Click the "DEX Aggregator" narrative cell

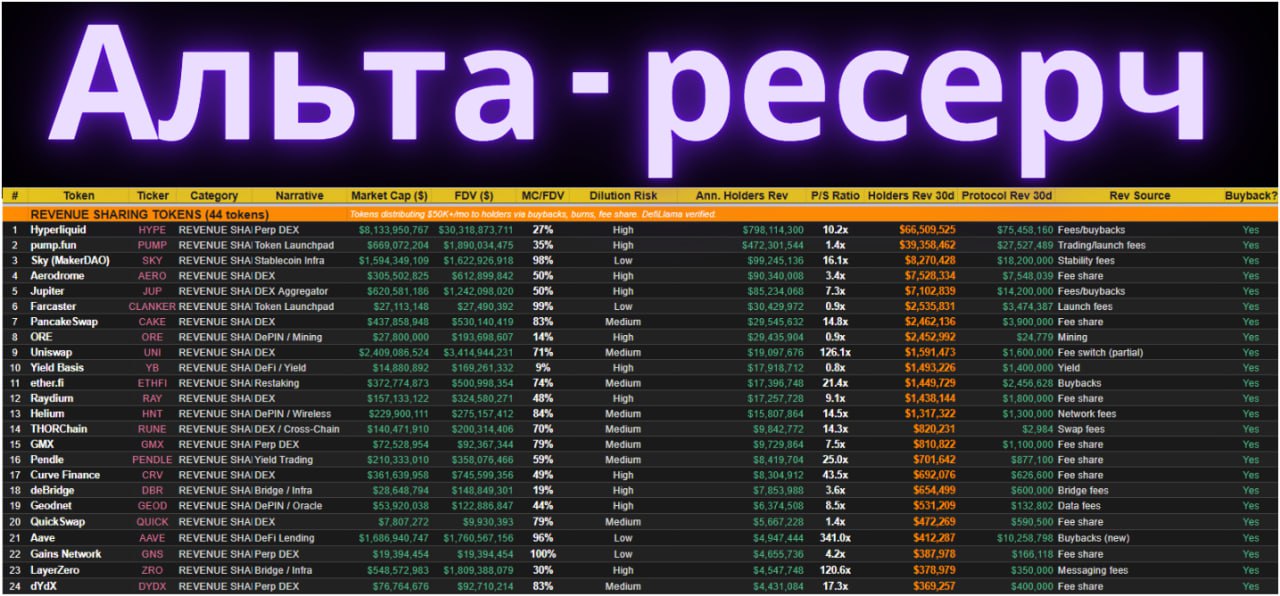tap(292, 291)
